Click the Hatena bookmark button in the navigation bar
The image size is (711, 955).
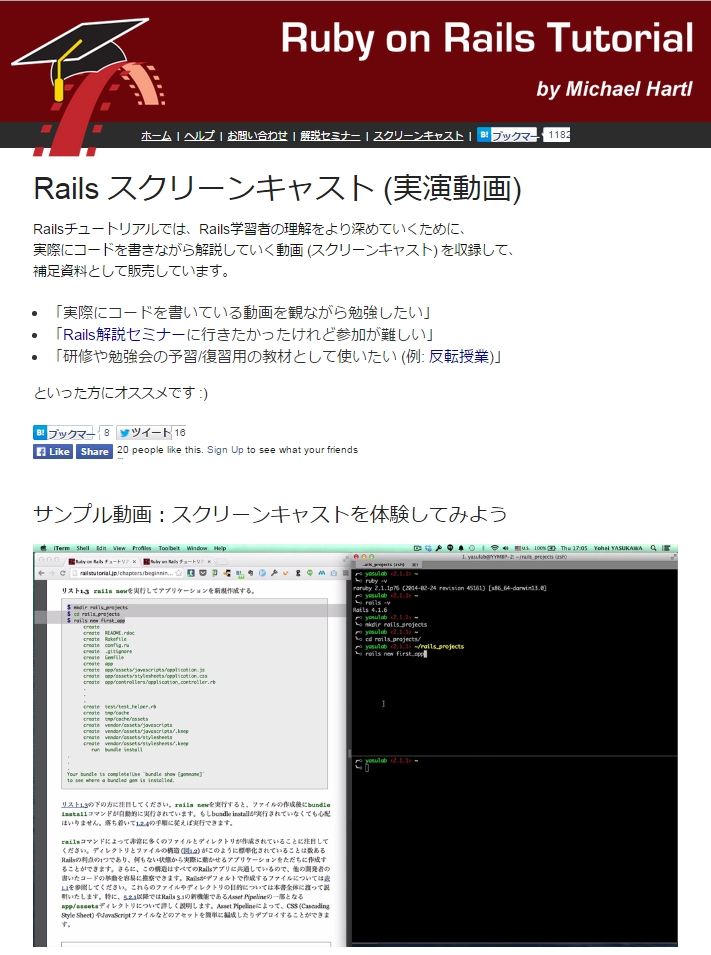click(x=508, y=135)
